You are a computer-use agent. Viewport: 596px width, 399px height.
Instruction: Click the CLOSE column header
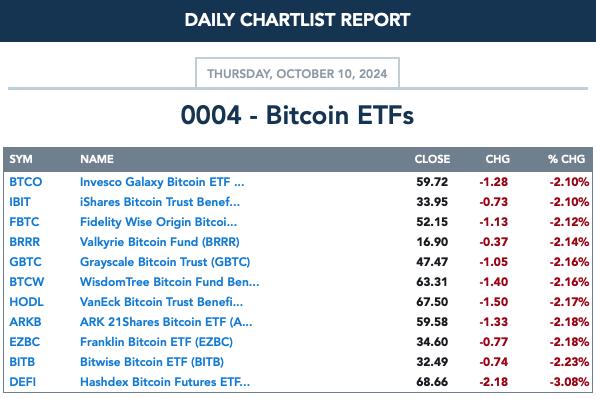[432, 159]
